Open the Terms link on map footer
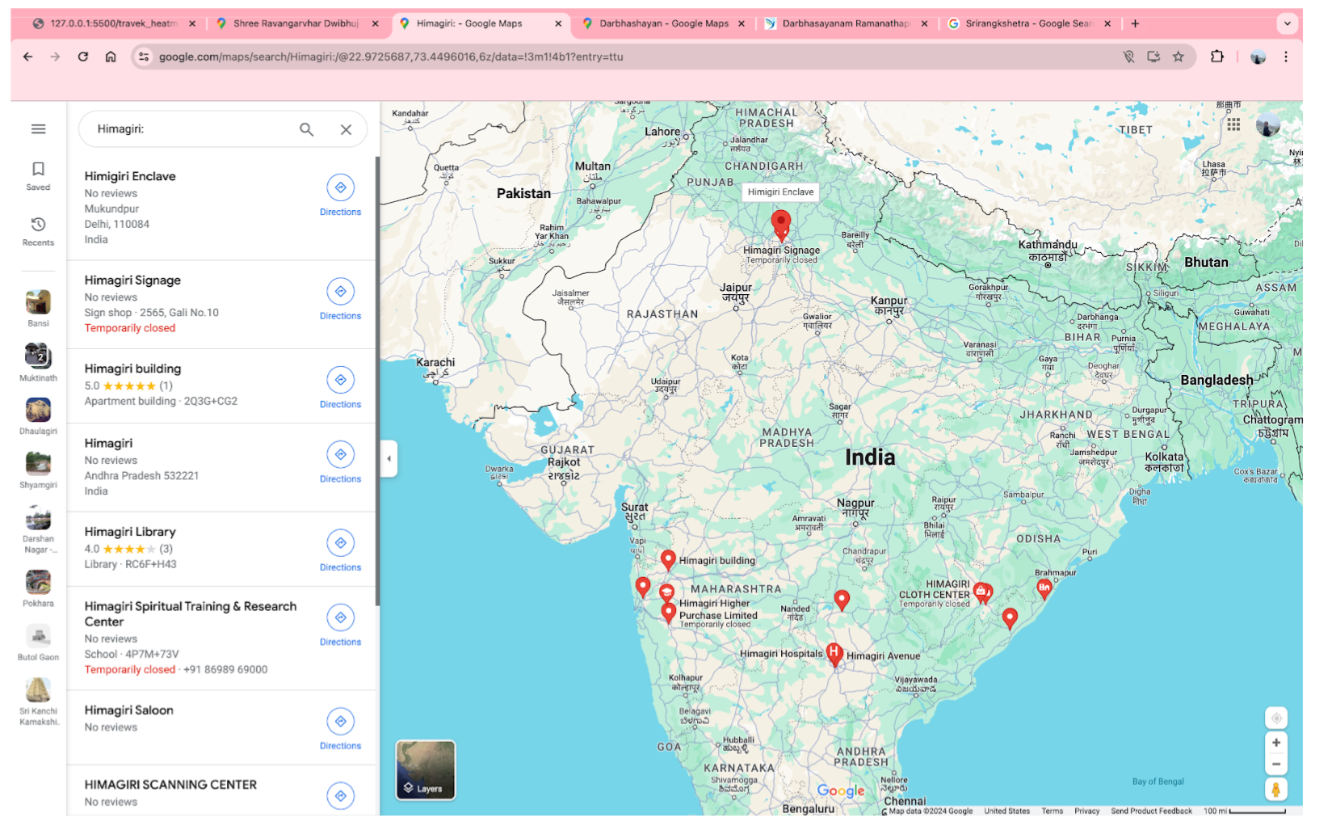The width and height of the screenshot is (1324, 834). click(1052, 811)
